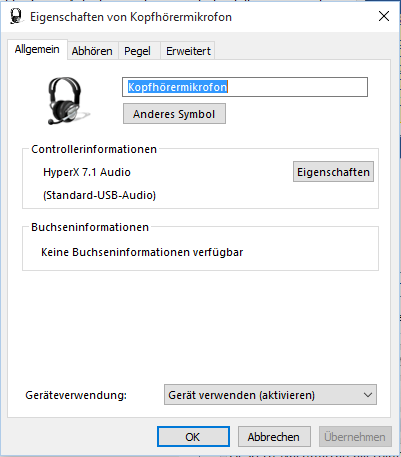The width and height of the screenshot is (401, 457).
Task: Open the Pegel tab
Action: click(x=137, y=51)
